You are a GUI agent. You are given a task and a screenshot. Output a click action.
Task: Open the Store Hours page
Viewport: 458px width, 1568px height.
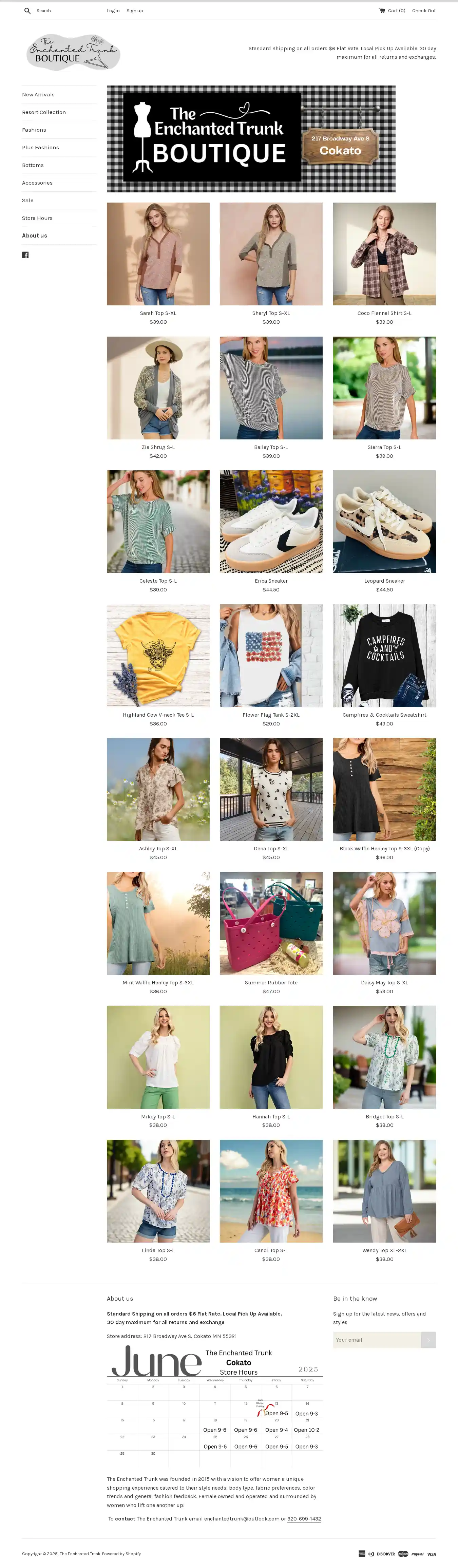[37, 219]
